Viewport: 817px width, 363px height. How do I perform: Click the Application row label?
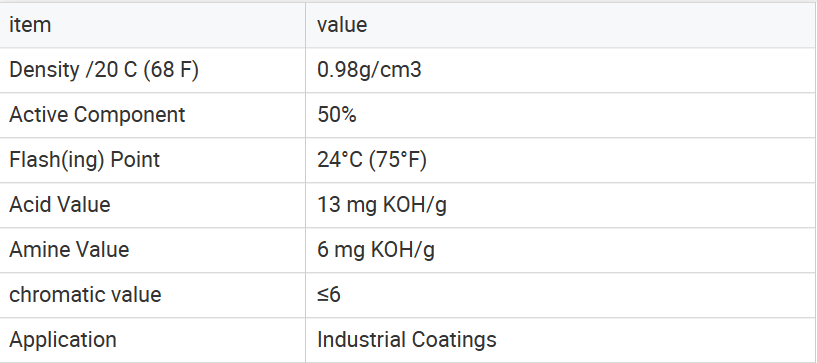click(x=63, y=340)
